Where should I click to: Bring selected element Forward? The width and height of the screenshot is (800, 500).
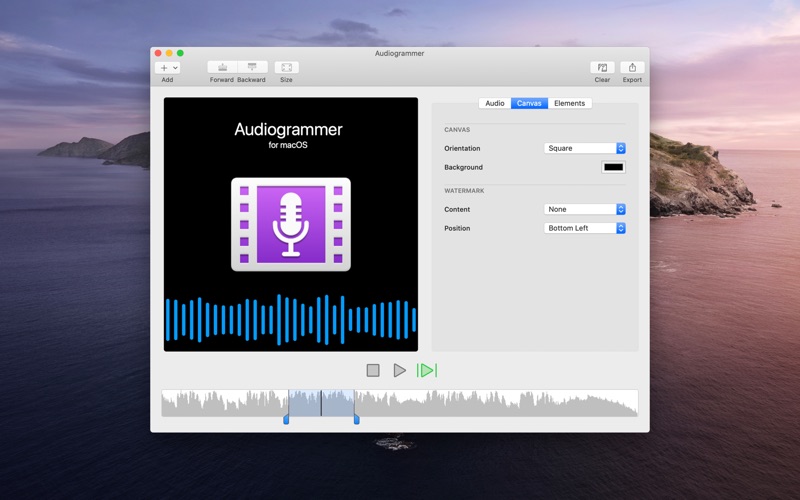coord(222,67)
